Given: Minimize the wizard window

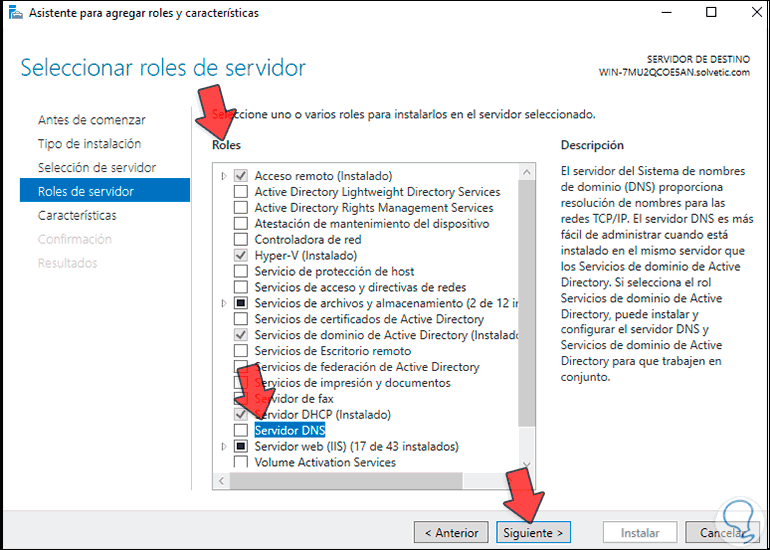Looking at the screenshot, I should (666, 13).
